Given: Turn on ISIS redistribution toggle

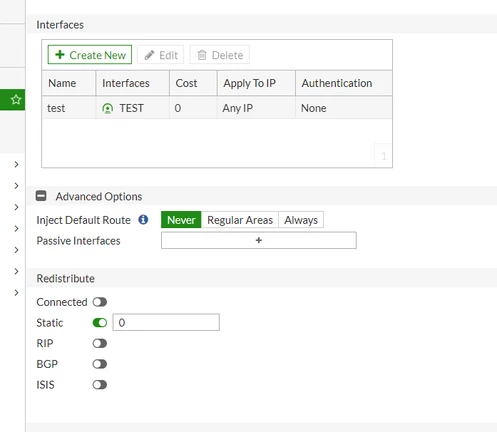Looking at the screenshot, I should [x=100, y=385].
